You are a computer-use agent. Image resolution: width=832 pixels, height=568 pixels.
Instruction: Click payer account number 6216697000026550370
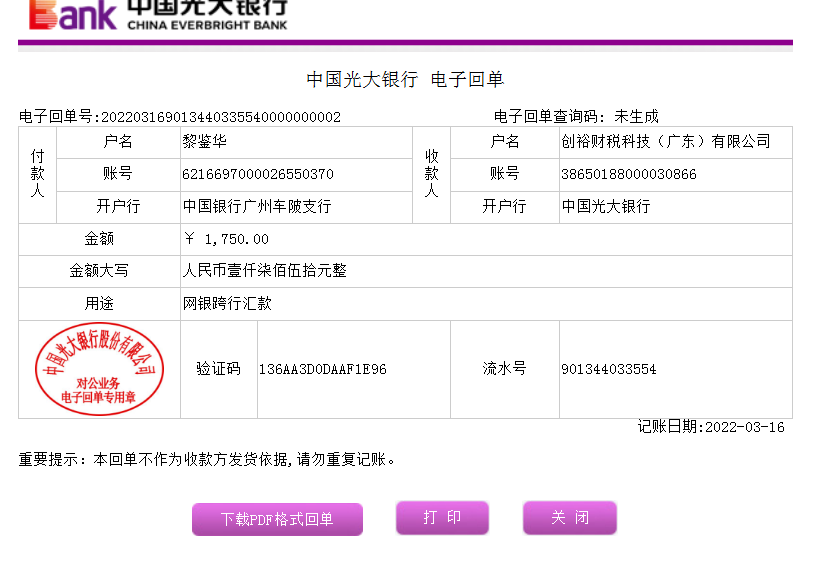pos(257,174)
